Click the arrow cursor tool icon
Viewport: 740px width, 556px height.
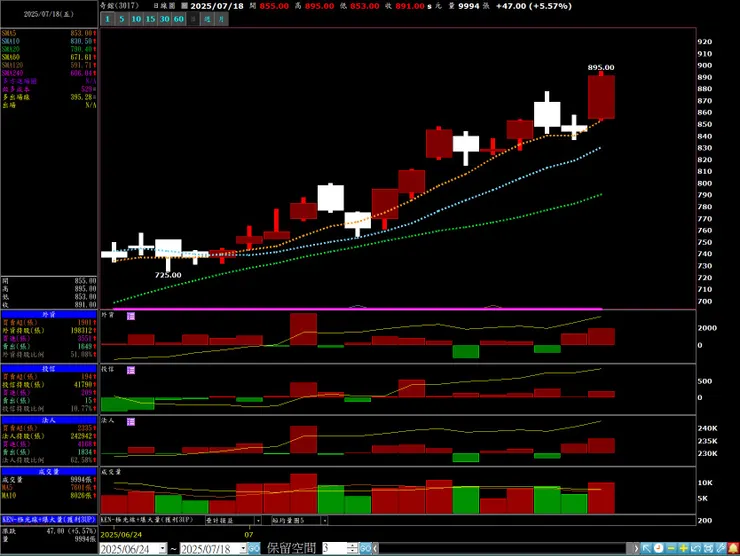[647, 548]
